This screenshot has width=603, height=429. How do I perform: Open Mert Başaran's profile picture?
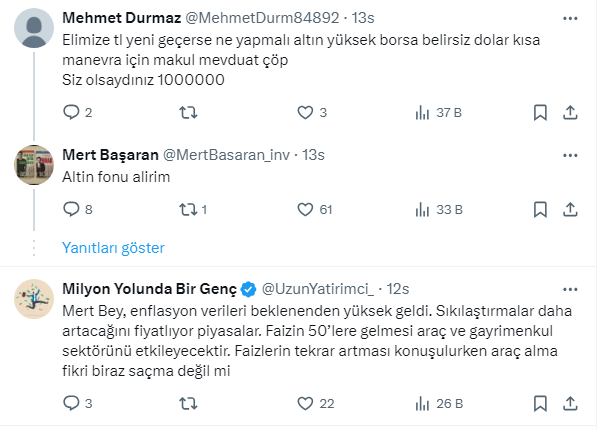coord(37,165)
